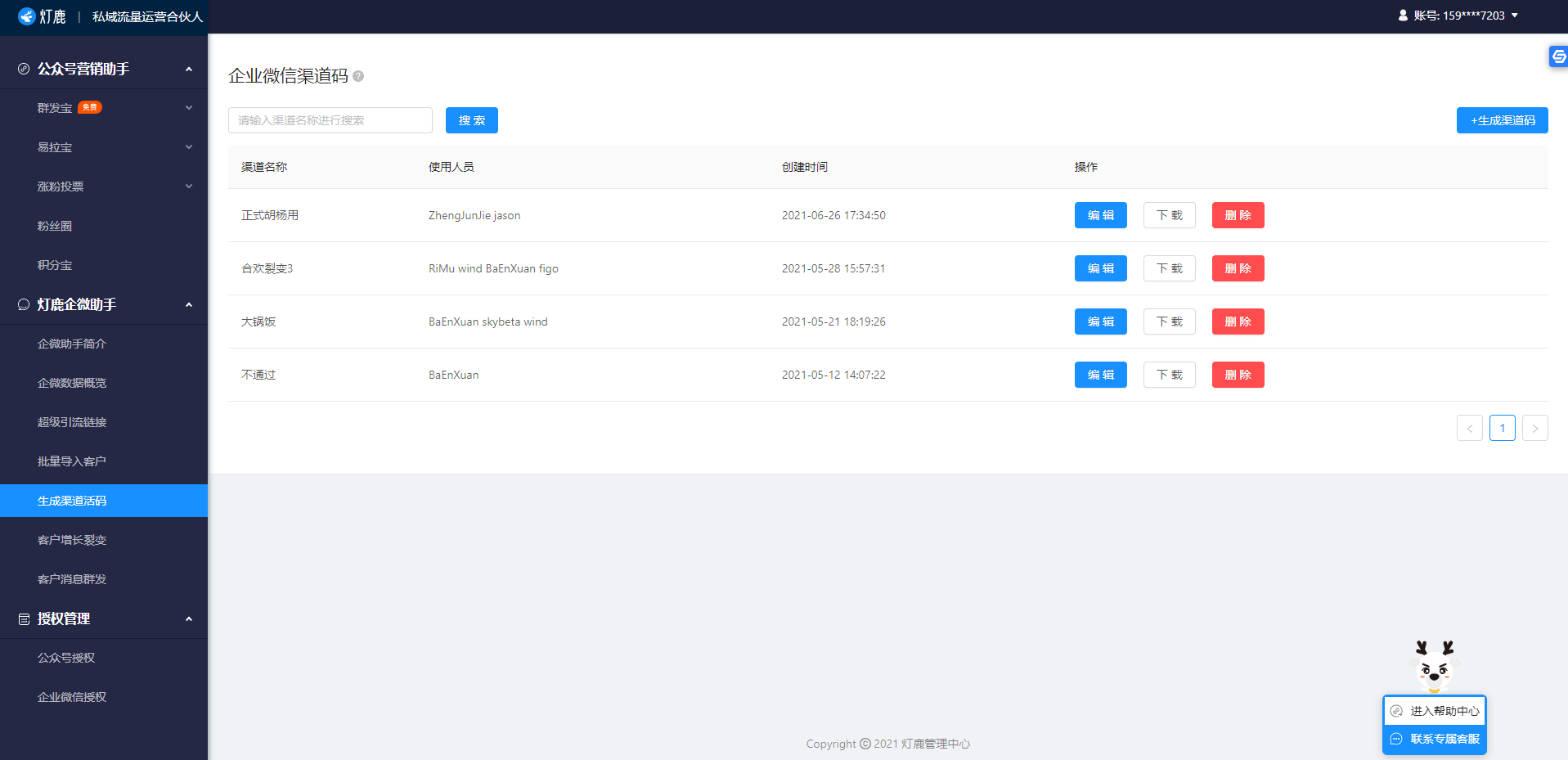Click the account user icon
1568x760 pixels.
click(1403, 16)
